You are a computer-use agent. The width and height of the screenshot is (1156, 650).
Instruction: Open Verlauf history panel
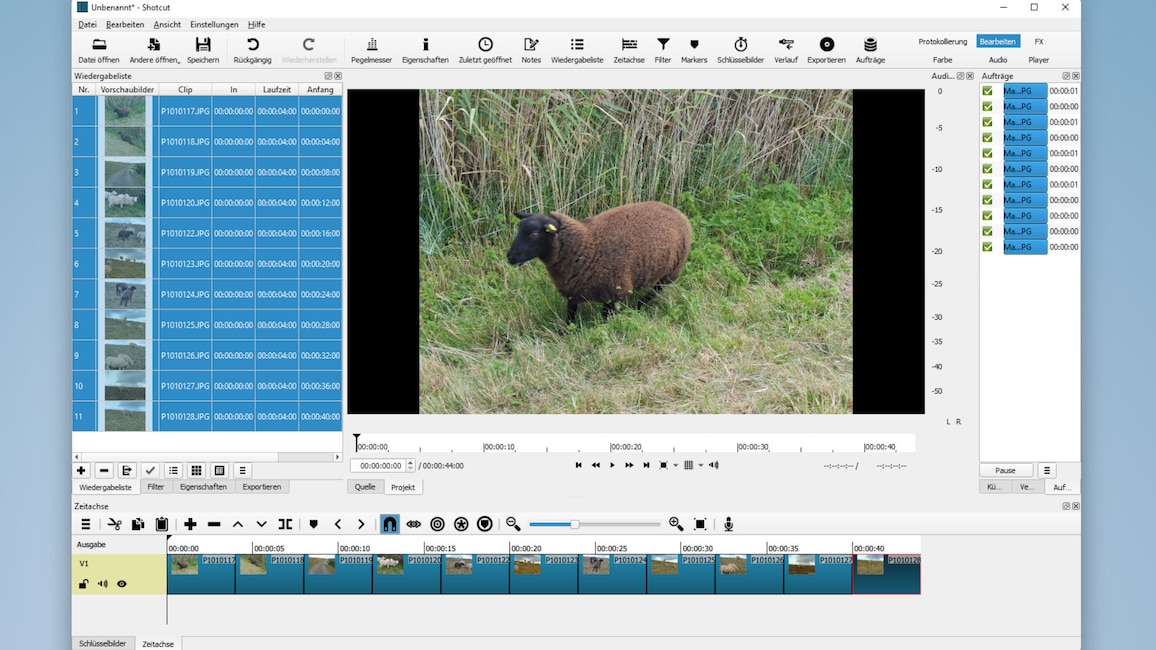[786, 50]
